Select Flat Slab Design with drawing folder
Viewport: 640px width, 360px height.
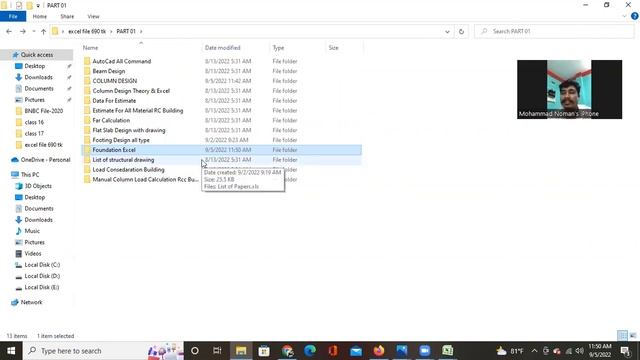[129, 130]
